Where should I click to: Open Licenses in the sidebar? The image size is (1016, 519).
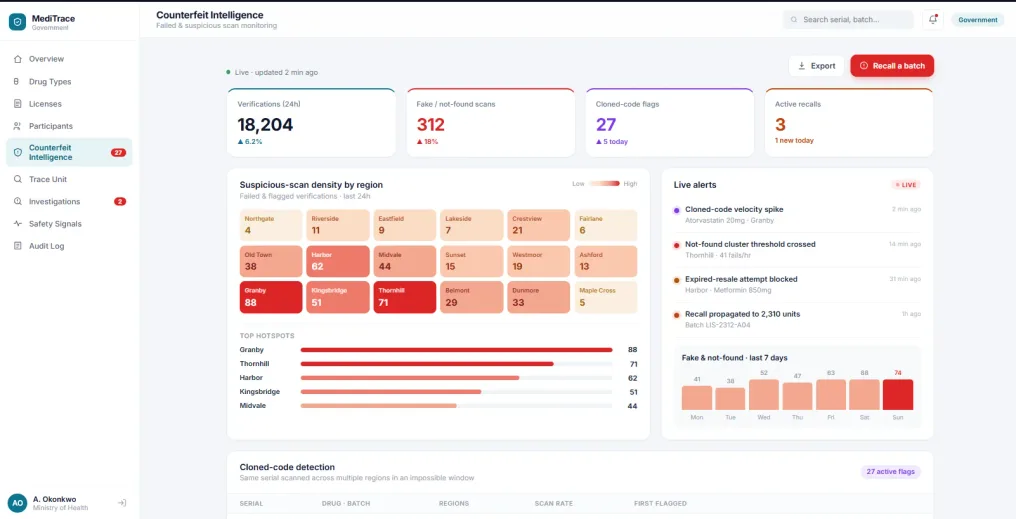click(69, 104)
